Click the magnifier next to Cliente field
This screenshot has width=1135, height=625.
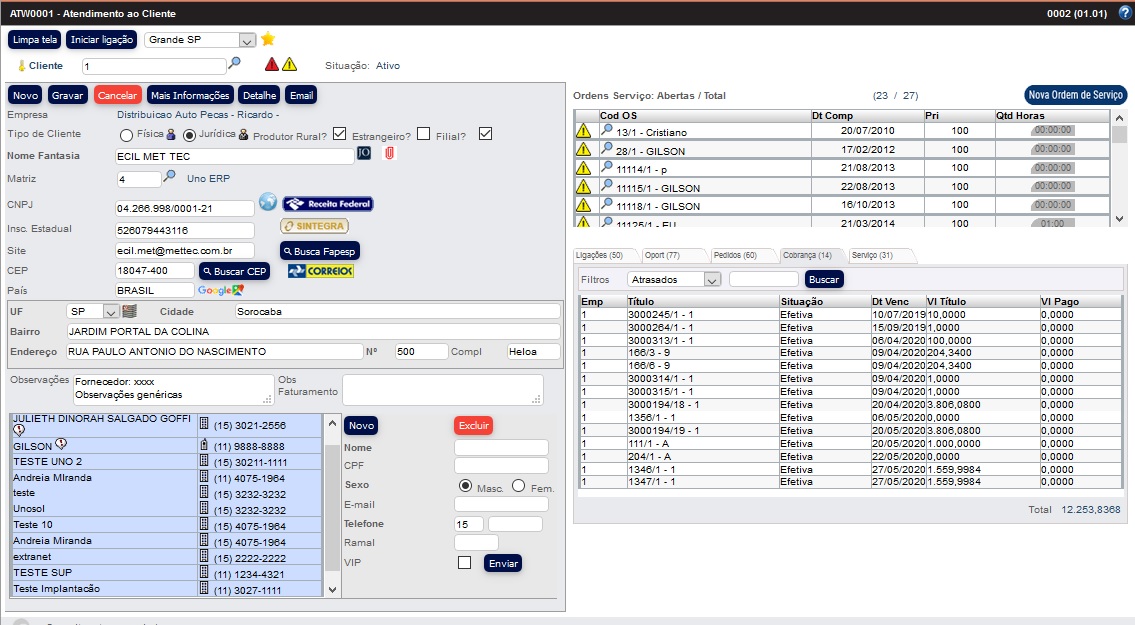tap(235, 64)
